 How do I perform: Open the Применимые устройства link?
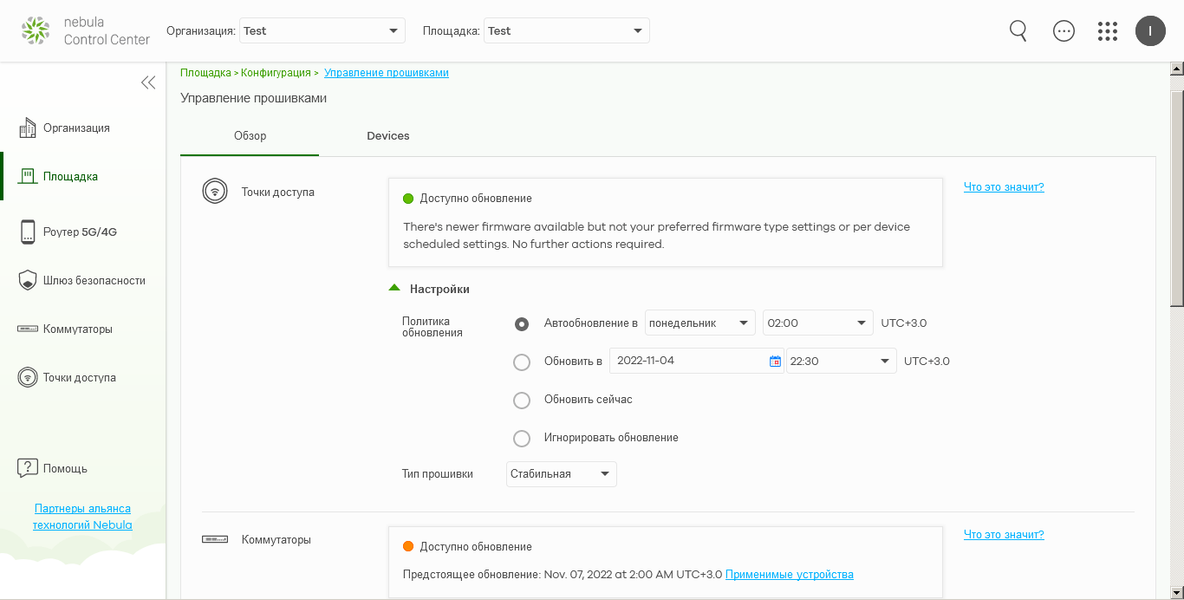pyautogui.click(x=789, y=575)
